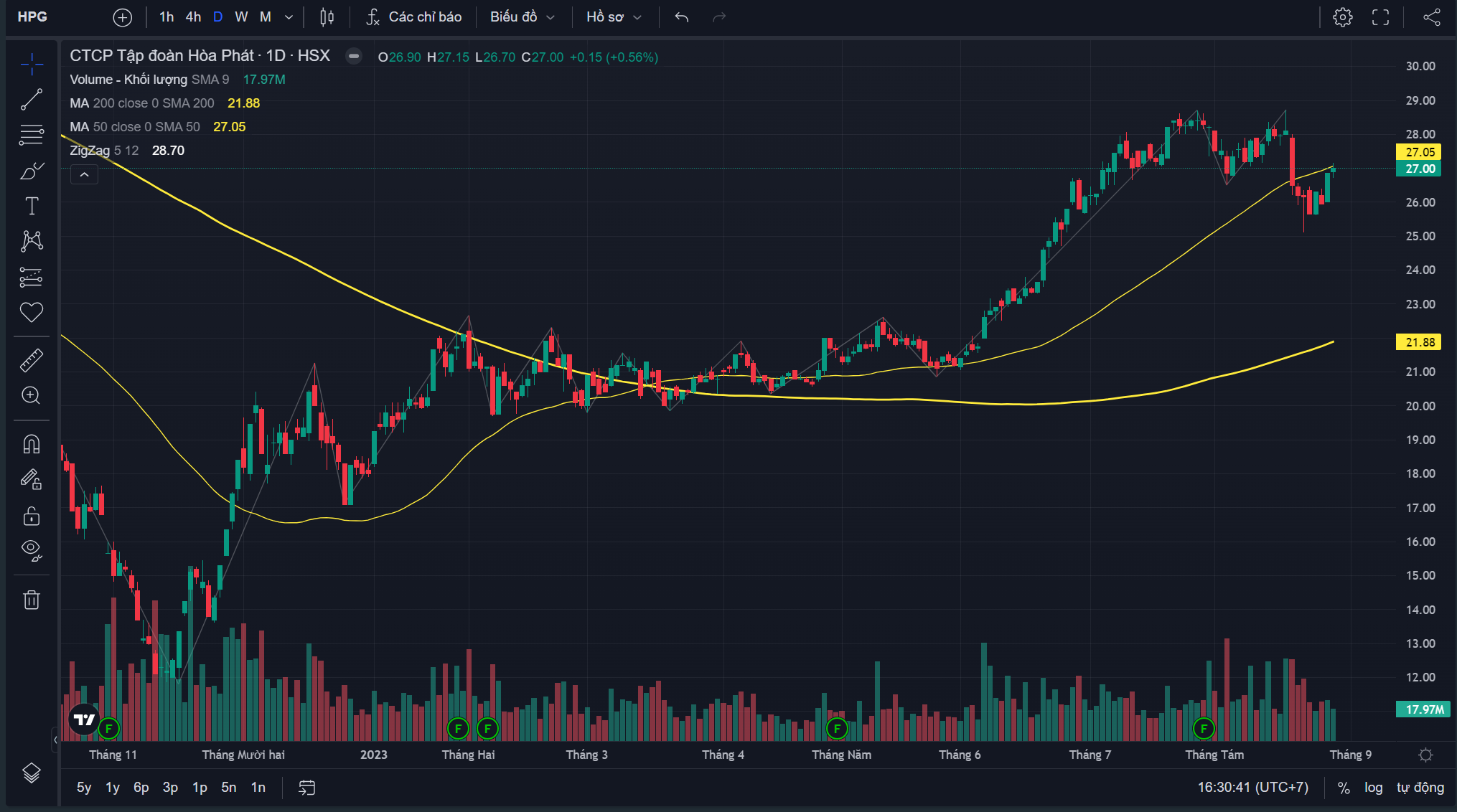Expand the Biểu đồ dropdown
The height and width of the screenshot is (812, 1457).
pos(523,17)
